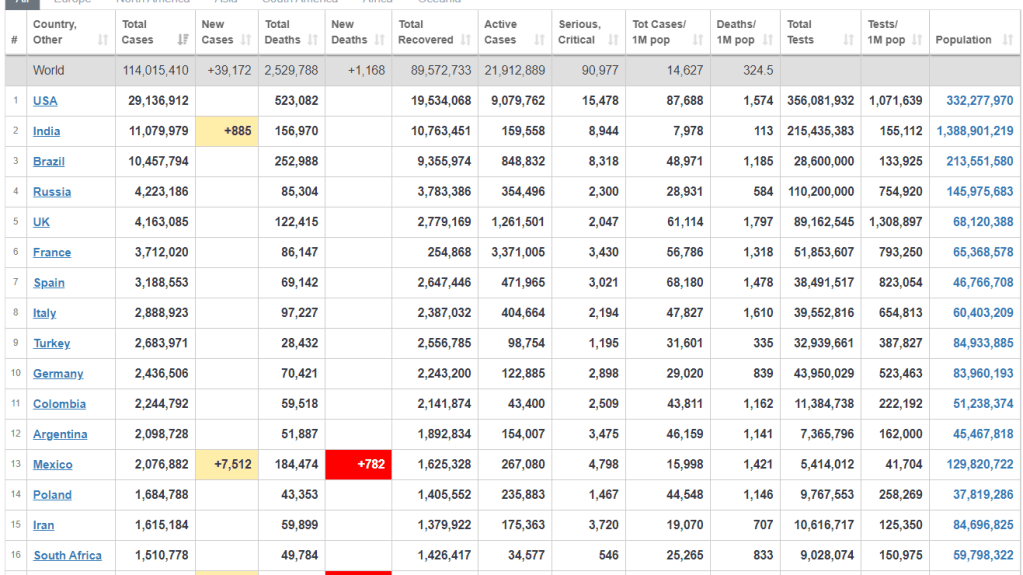
Task: Click the sort icon in Country, Other header
Action: coord(103,40)
